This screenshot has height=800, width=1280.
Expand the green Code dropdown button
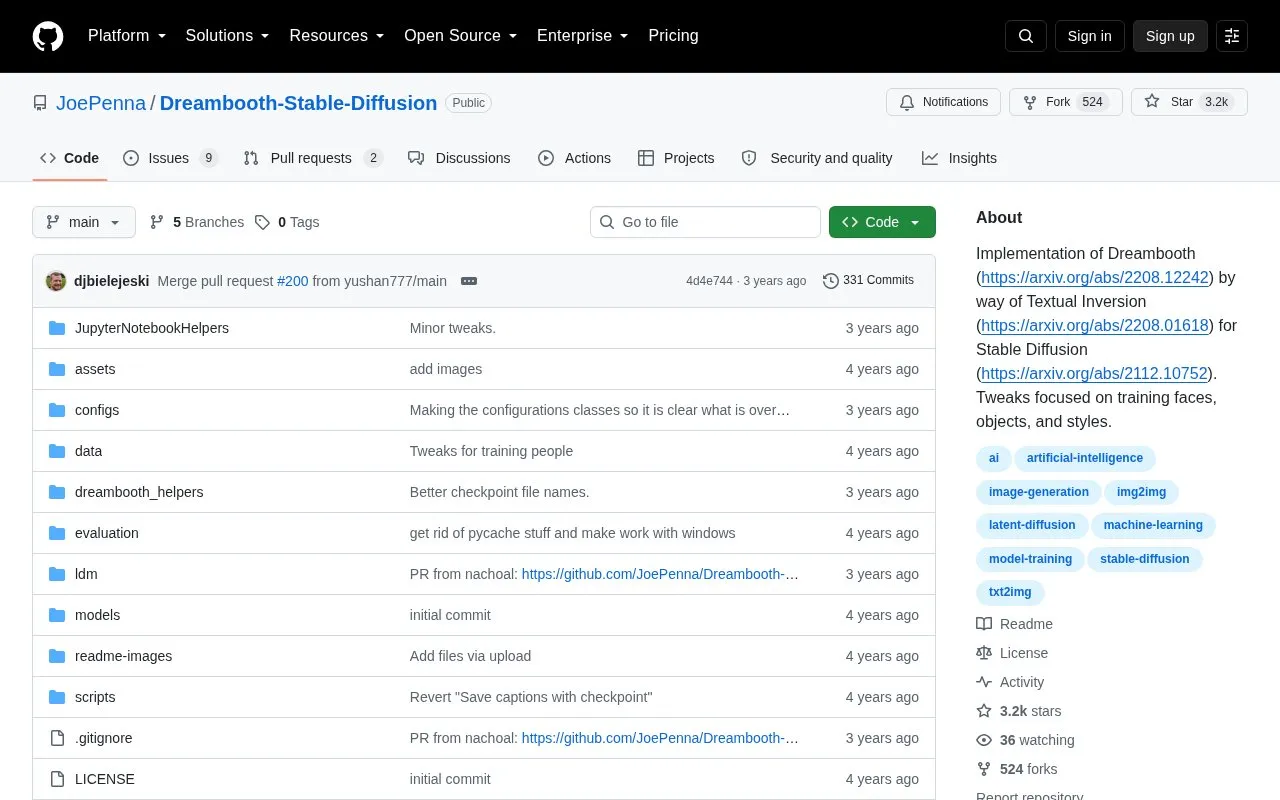click(882, 222)
